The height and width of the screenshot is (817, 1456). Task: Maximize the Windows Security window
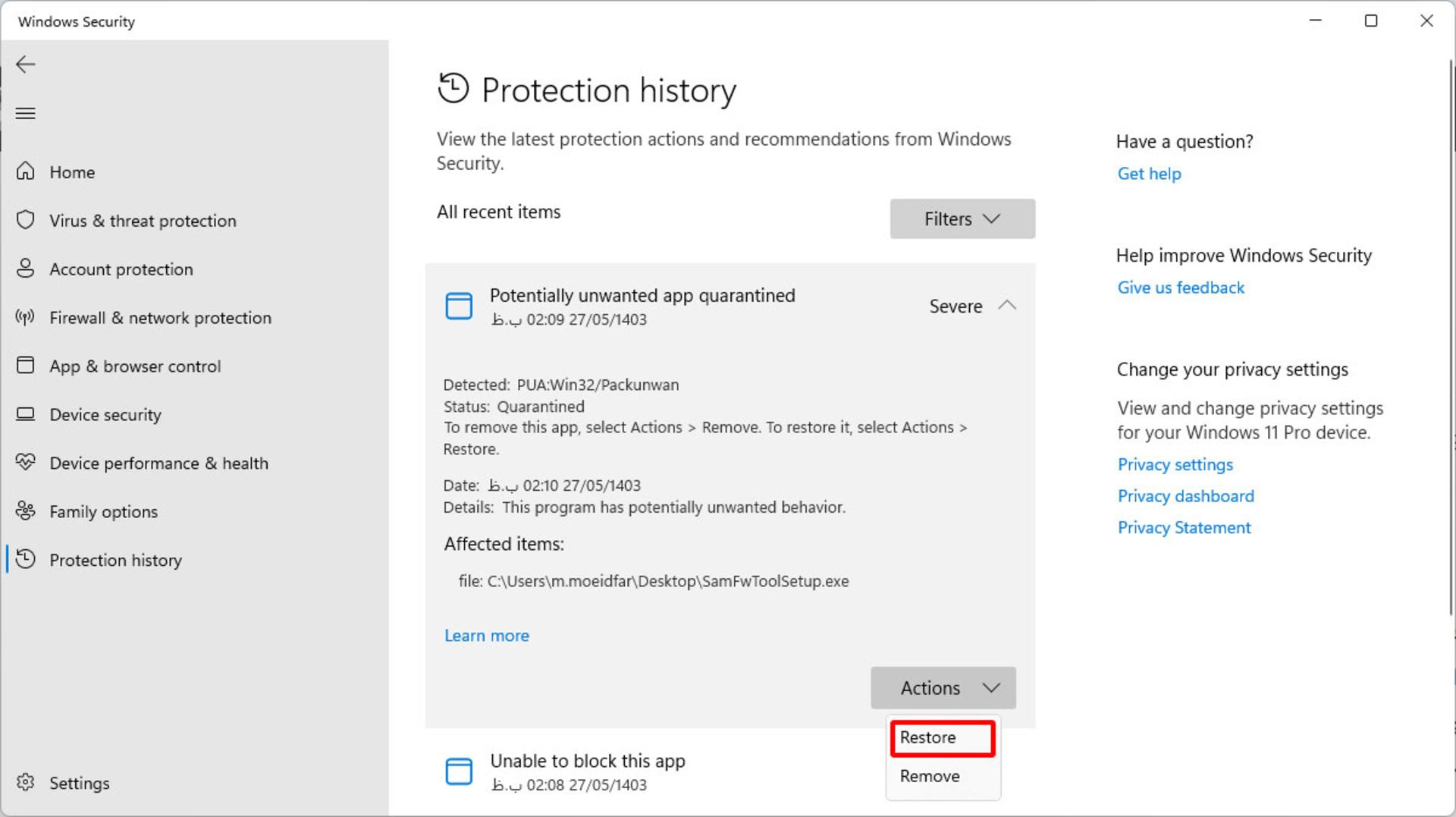[1371, 20]
